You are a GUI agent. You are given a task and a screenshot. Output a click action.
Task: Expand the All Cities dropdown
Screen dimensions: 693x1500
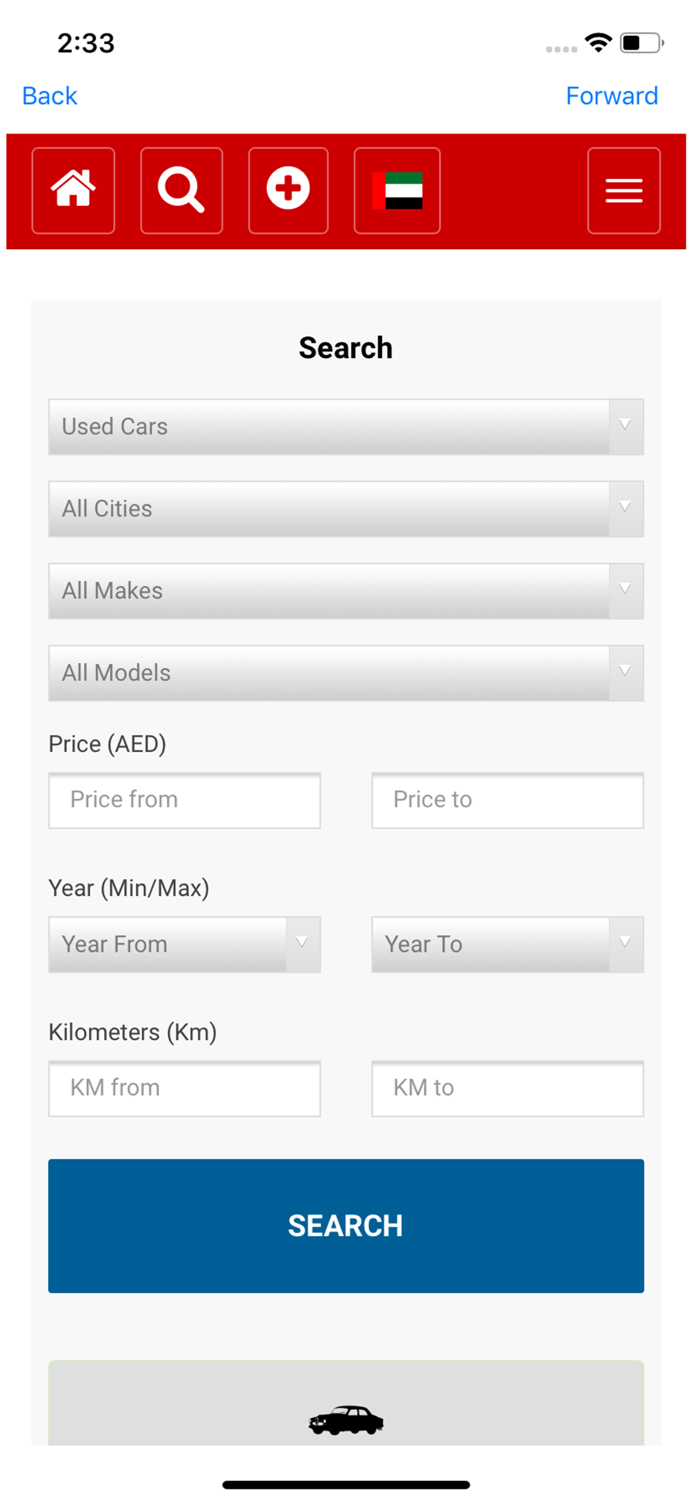click(x=346, y=508)
